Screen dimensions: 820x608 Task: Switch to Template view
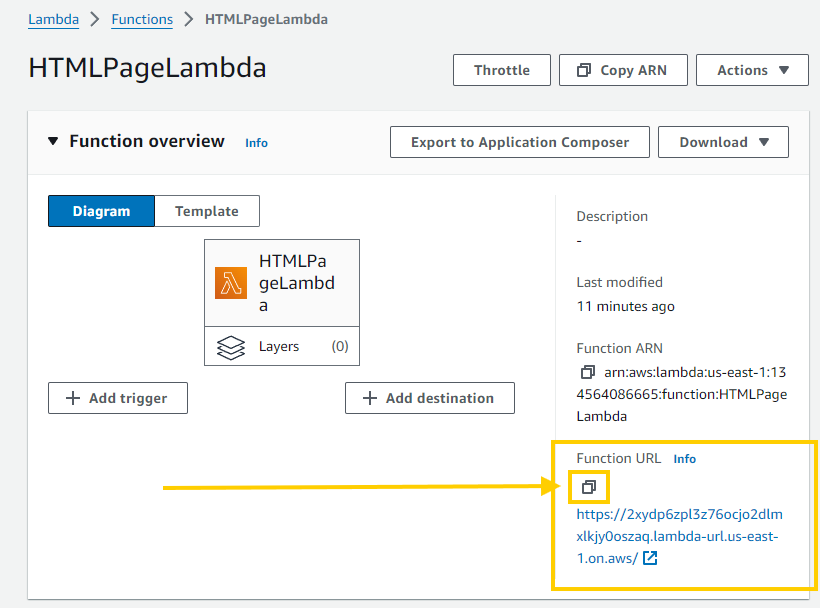[207, 211]
